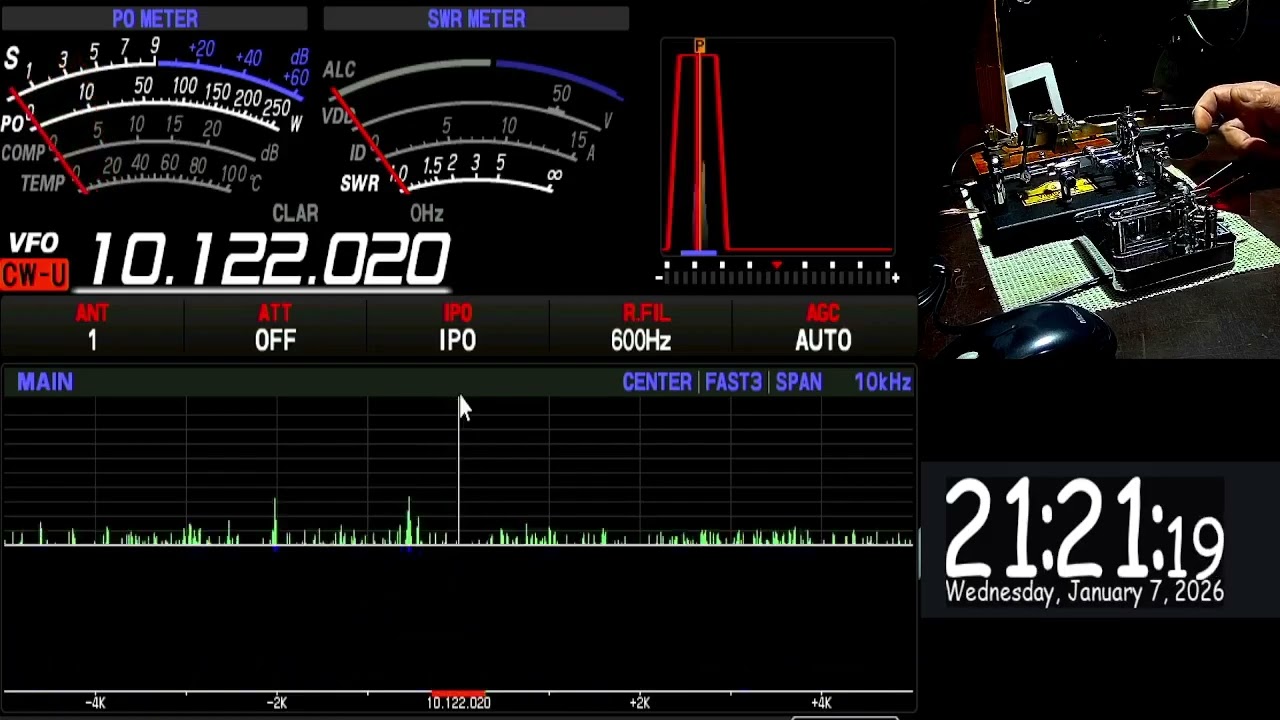This screenshot has height=720, width=1280.
Task: Select the SWR METER header
Action: click(476, 19)
